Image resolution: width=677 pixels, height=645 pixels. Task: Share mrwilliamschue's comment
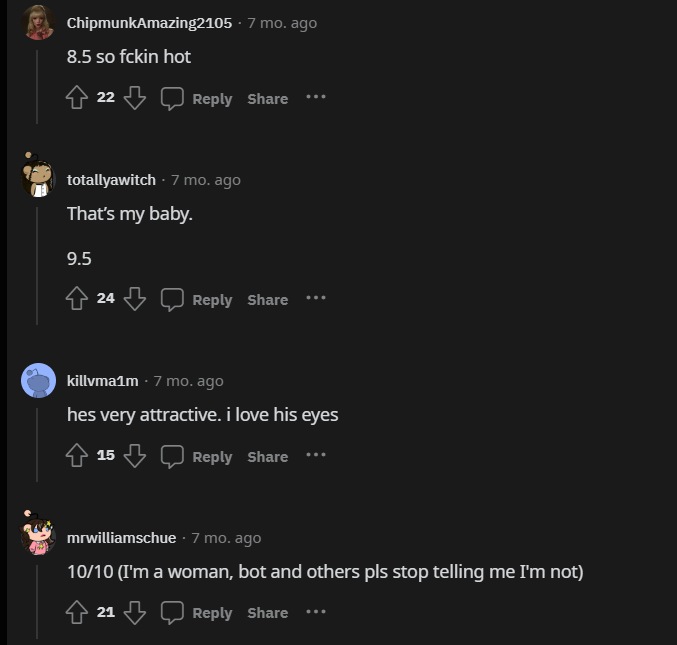point(267,612)
